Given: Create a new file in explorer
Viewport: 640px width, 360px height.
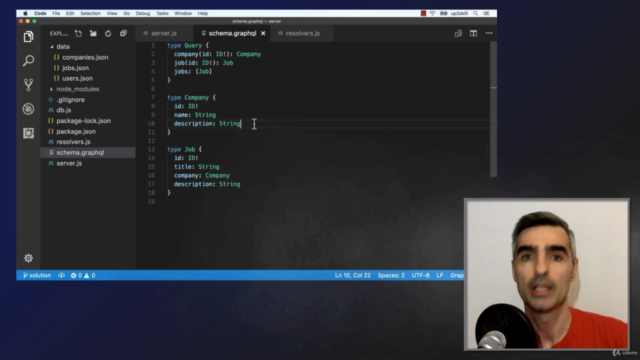Looking at the screenshot, I should click(78, 33).
